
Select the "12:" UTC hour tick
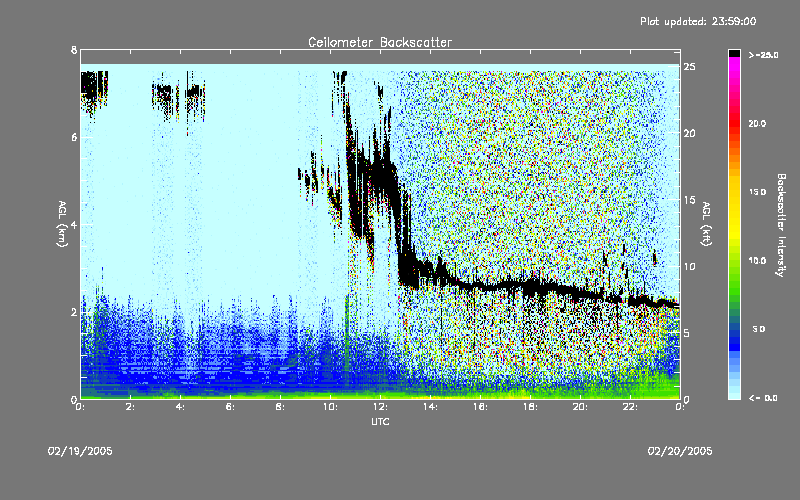tap(380, 407)
